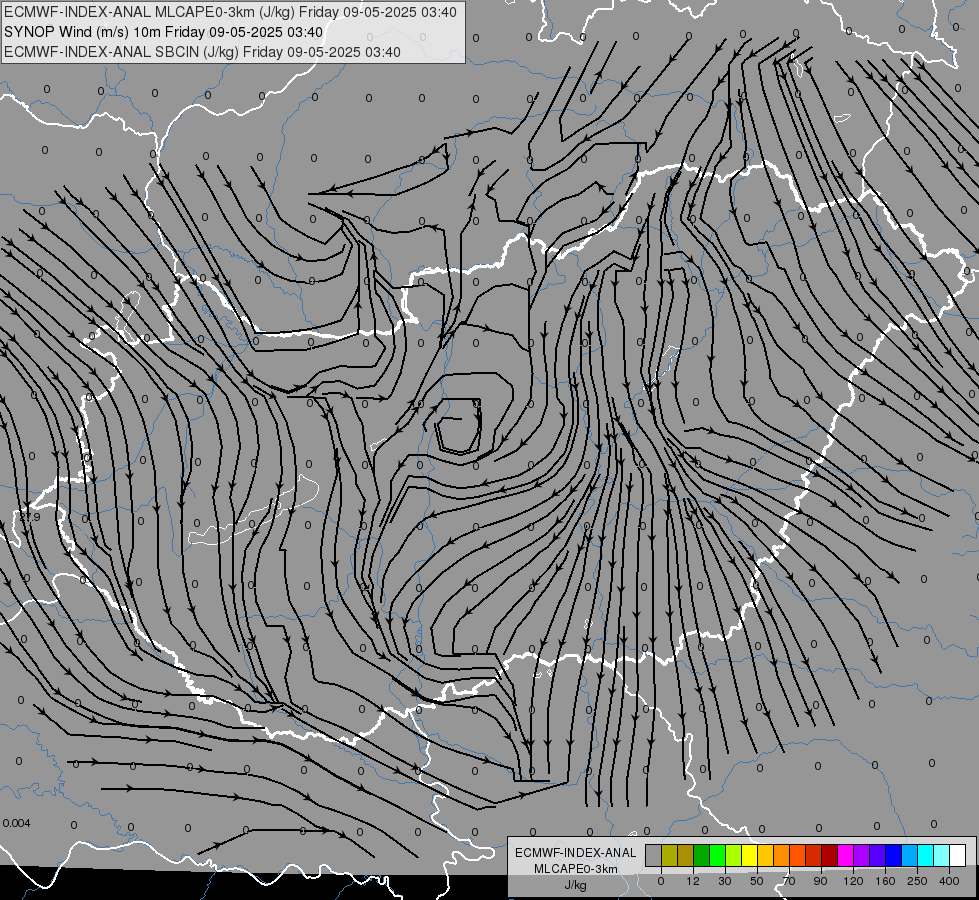The width and height of the screenshot is (979, 900).
Task: Click the legend tick label 160
Action: pyautogui.click(x=885, y=881)
